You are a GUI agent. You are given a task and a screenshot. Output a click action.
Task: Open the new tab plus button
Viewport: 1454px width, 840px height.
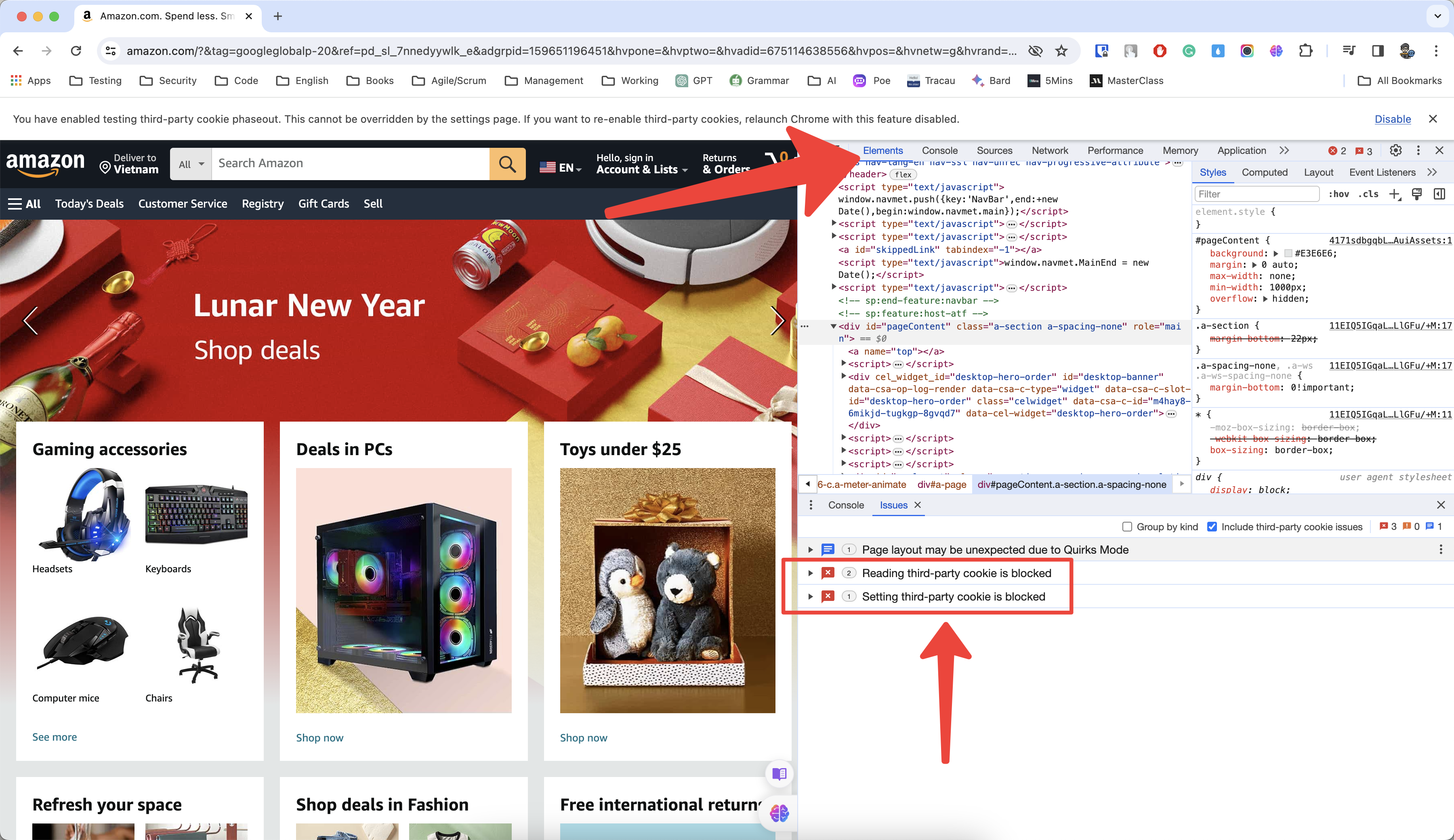click(x=277, y=16)
